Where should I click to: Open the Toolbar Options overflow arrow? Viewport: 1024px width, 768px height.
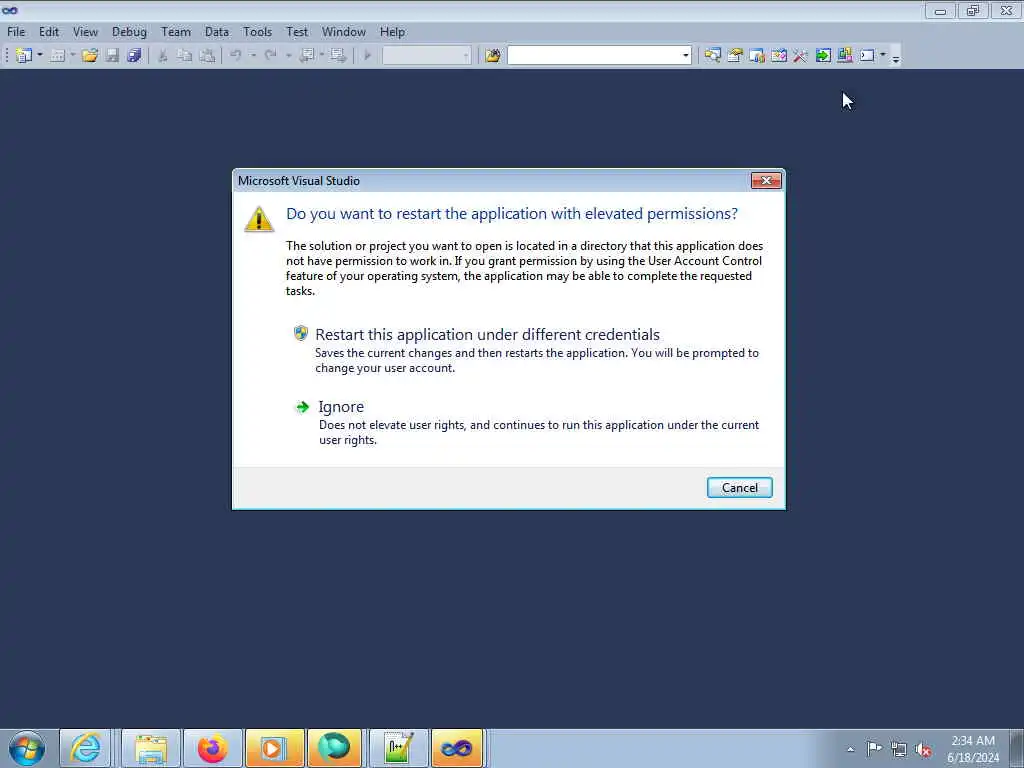point(896,57)
